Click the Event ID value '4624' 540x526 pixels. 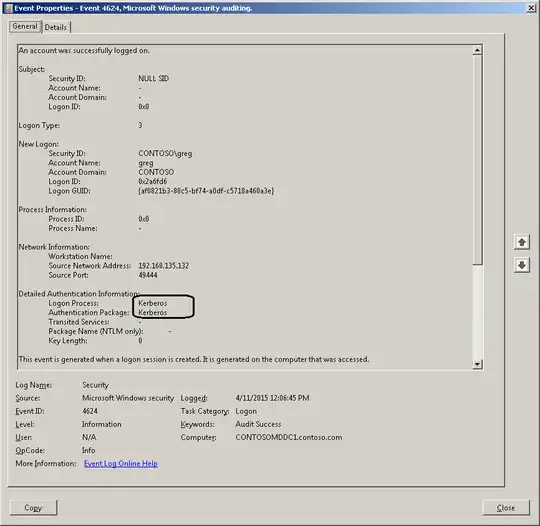(x=90, y=411)
